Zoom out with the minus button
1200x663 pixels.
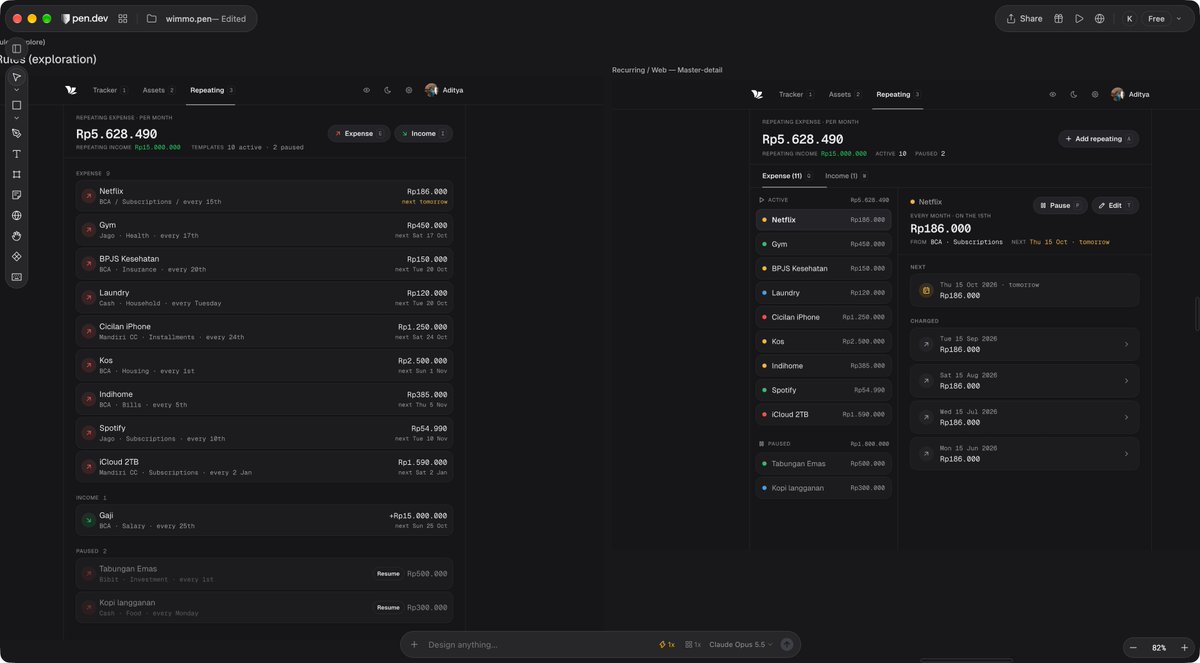click(x=1132, y=648)
